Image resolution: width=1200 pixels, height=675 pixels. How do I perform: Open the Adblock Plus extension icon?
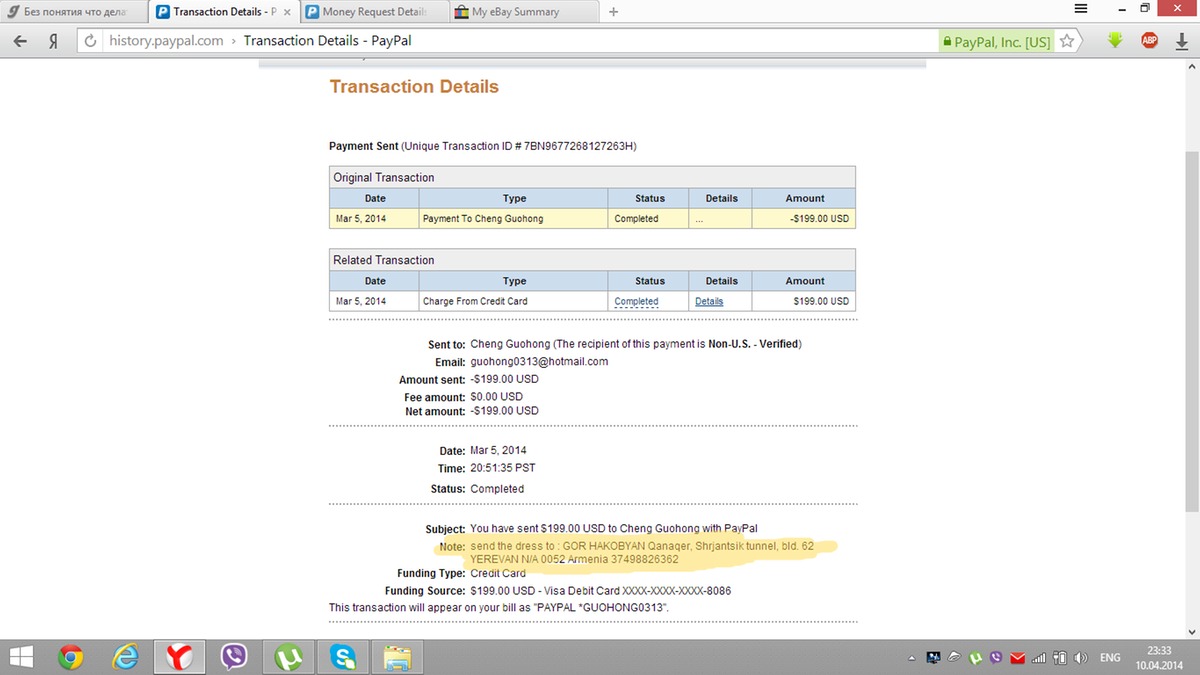coord(1150,42)
